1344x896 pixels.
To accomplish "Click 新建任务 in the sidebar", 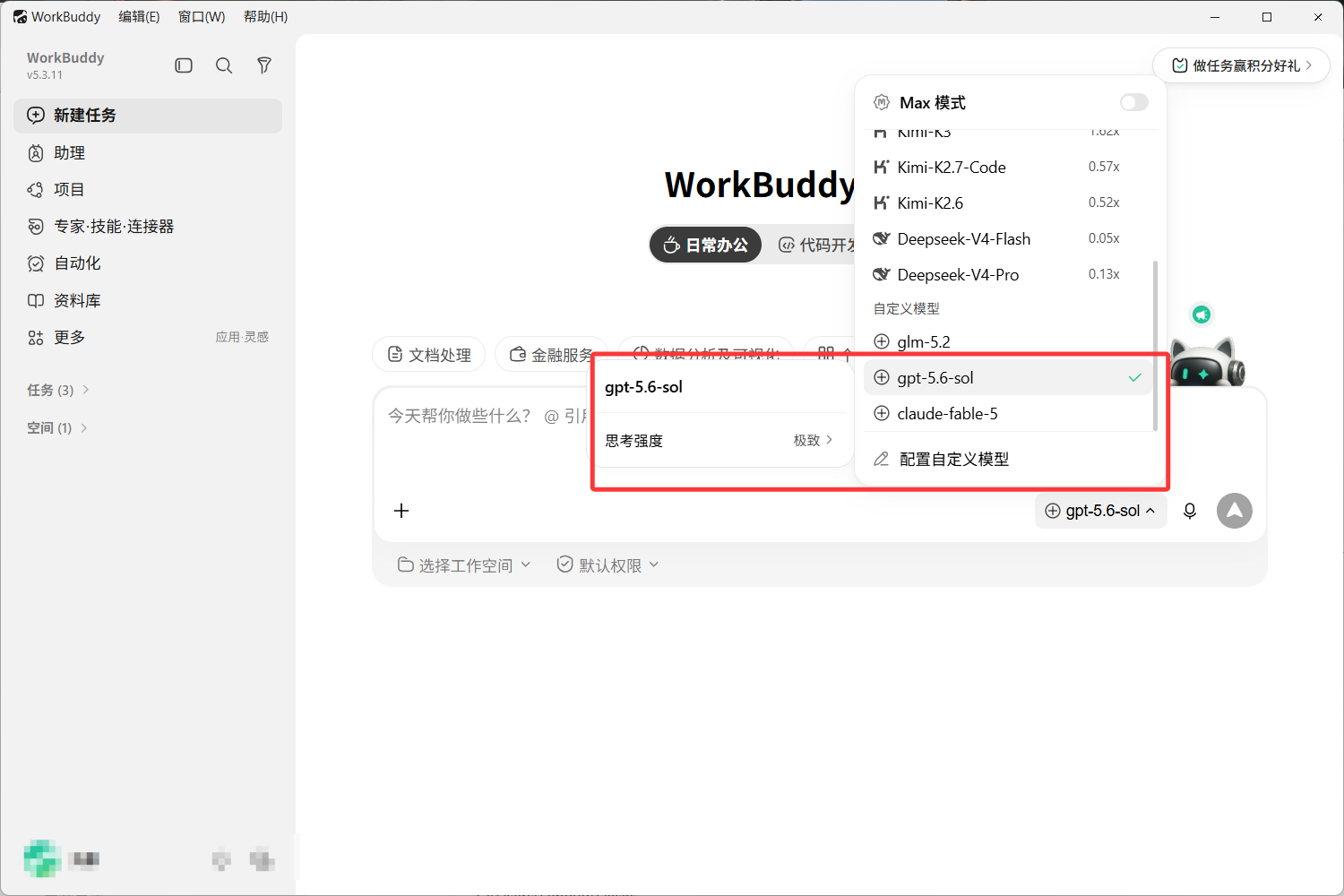I will tap(148, 116).
